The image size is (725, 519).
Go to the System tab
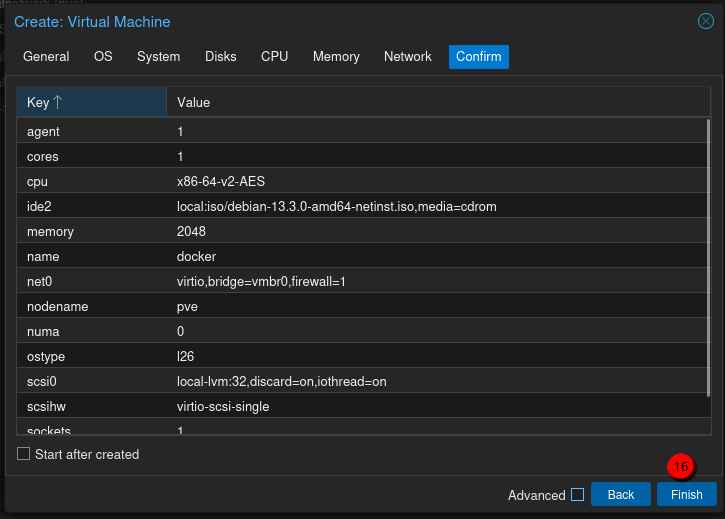[x=158, y=57]
